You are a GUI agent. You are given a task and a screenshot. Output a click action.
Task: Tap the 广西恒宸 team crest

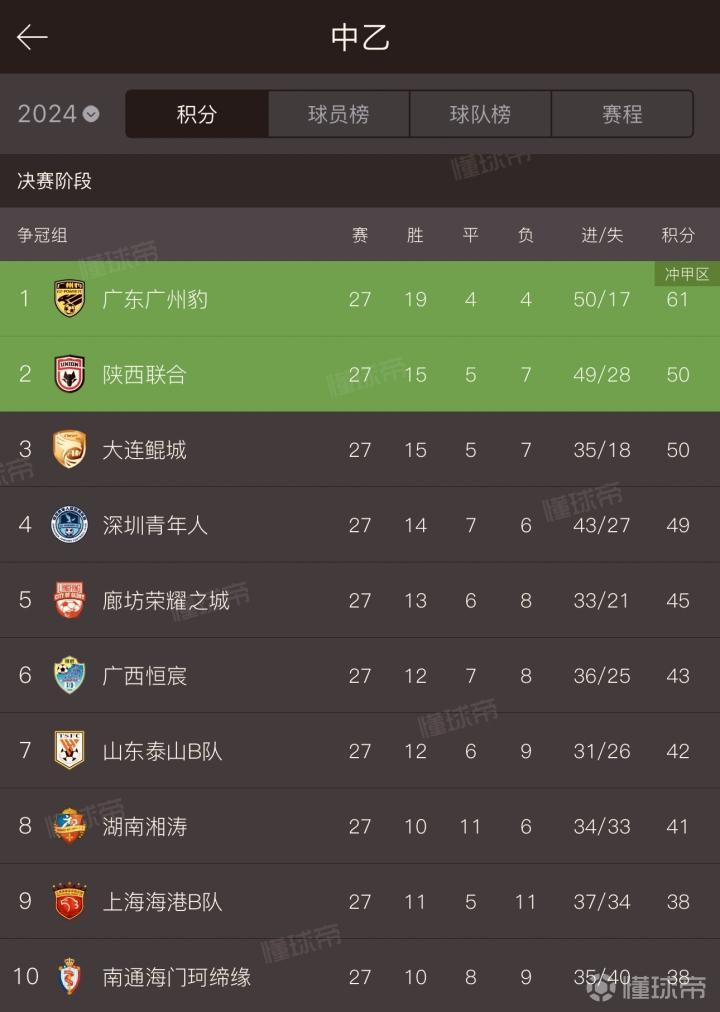pyautogui.click(x=69, y=676)
